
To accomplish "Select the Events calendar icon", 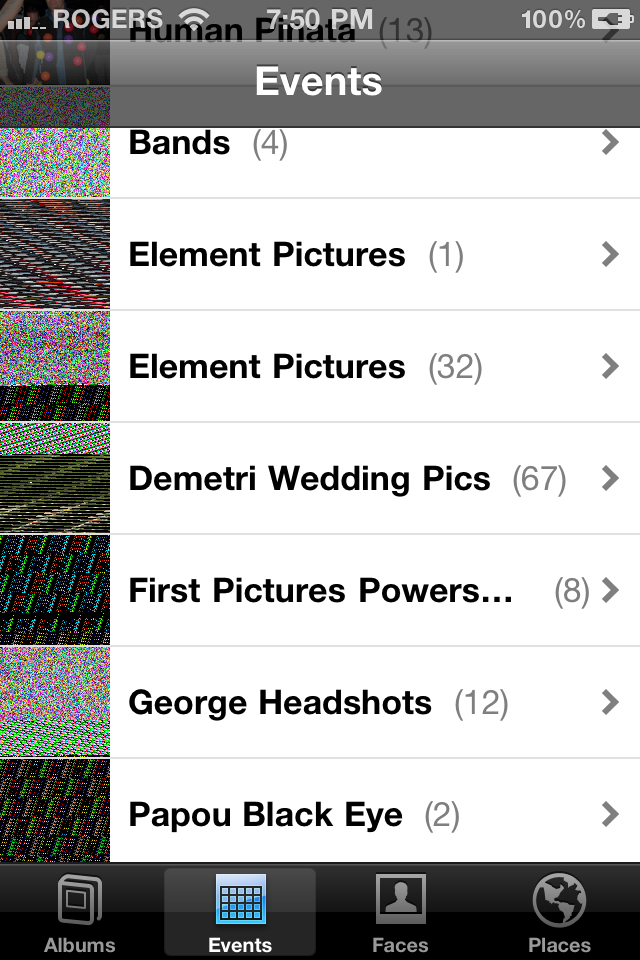I will (240, 899).
